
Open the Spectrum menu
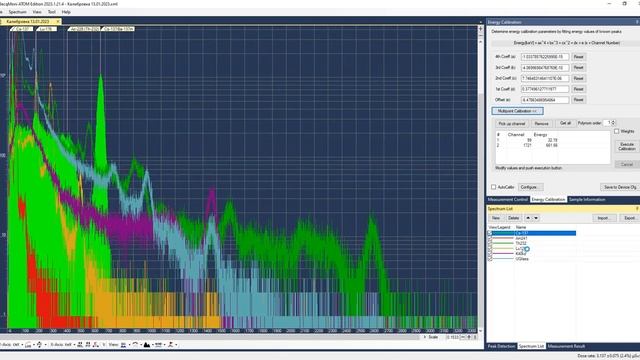(17, 12)
